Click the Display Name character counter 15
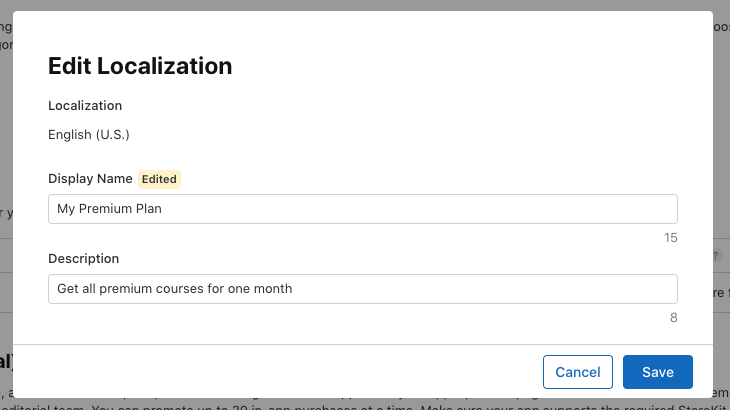Screen dimensions: 730x410 click(x=670, y=238)
